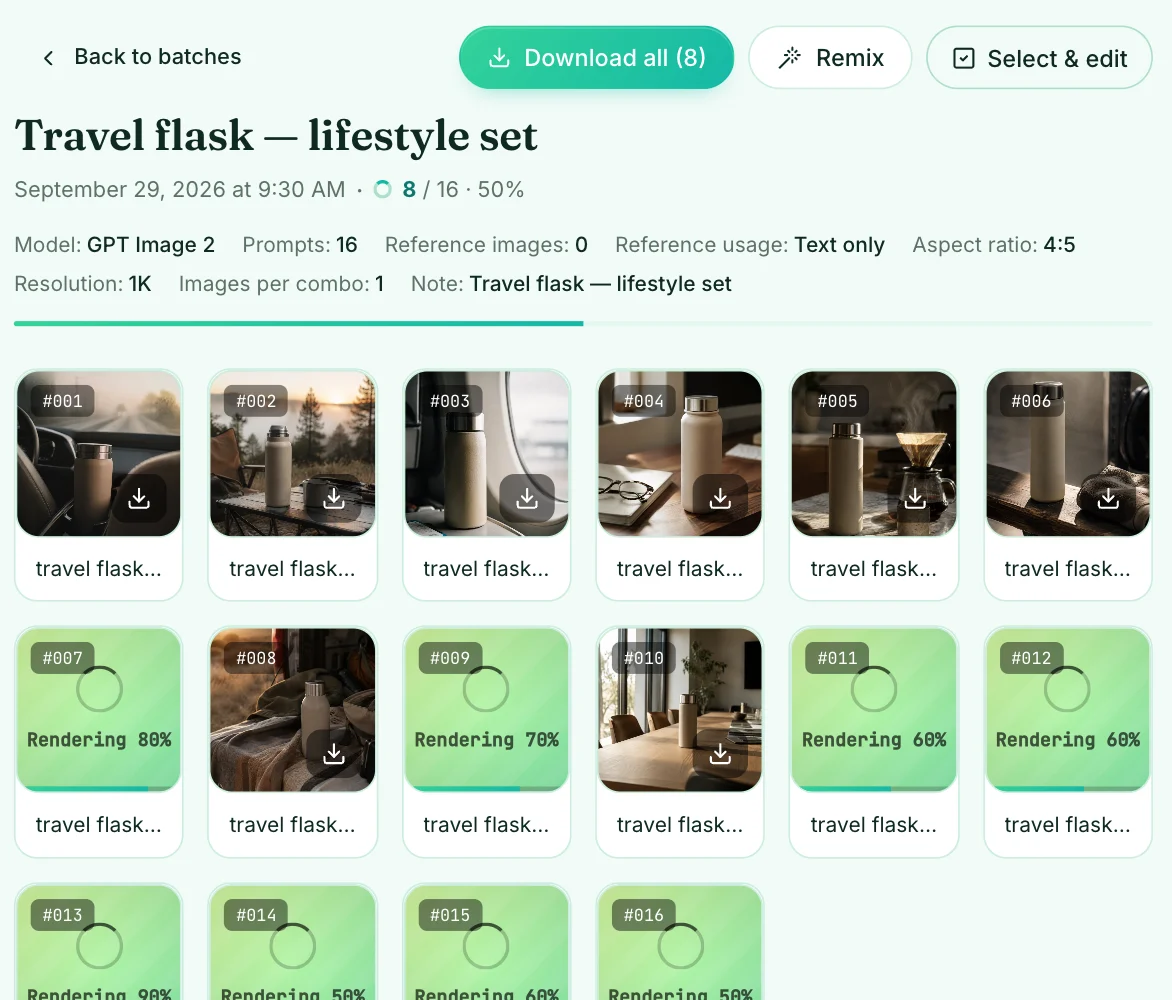Click the back chevron arrow icon
Image resolution: width=1172 pixels, height=1000 pixels.
[49, 58]
